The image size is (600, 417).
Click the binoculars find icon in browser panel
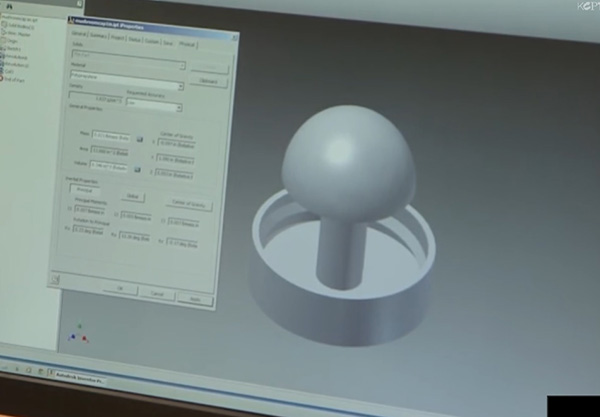click(9, 6)
